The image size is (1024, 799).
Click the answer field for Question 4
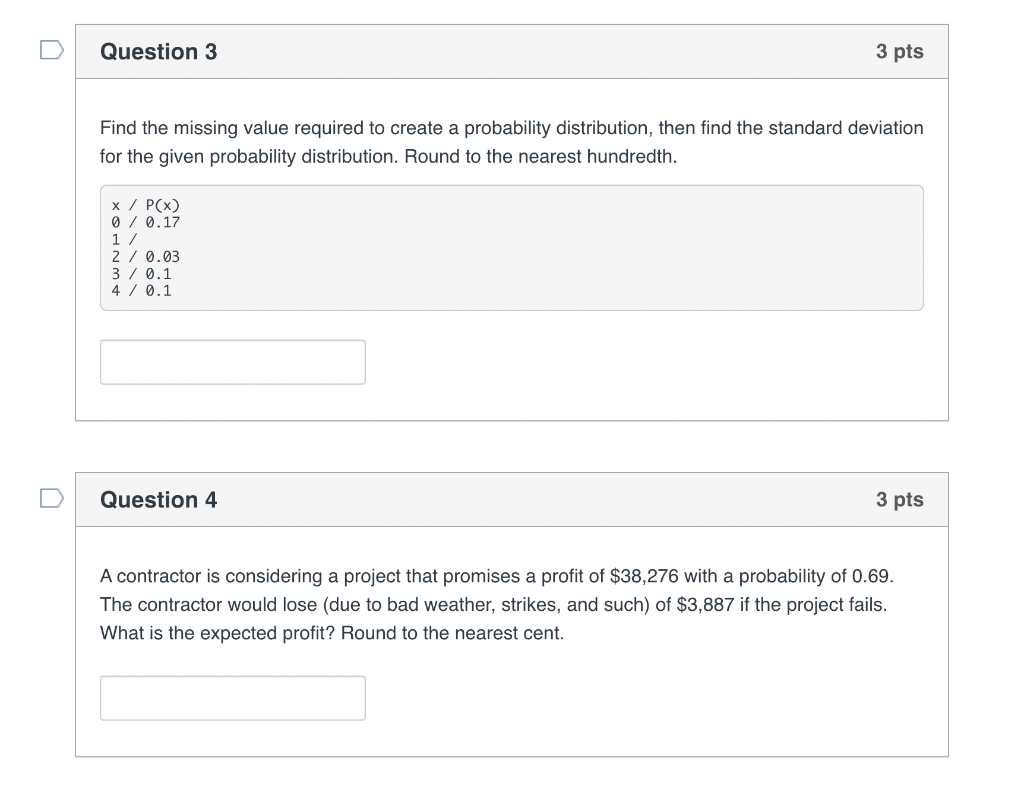[232, 697]
